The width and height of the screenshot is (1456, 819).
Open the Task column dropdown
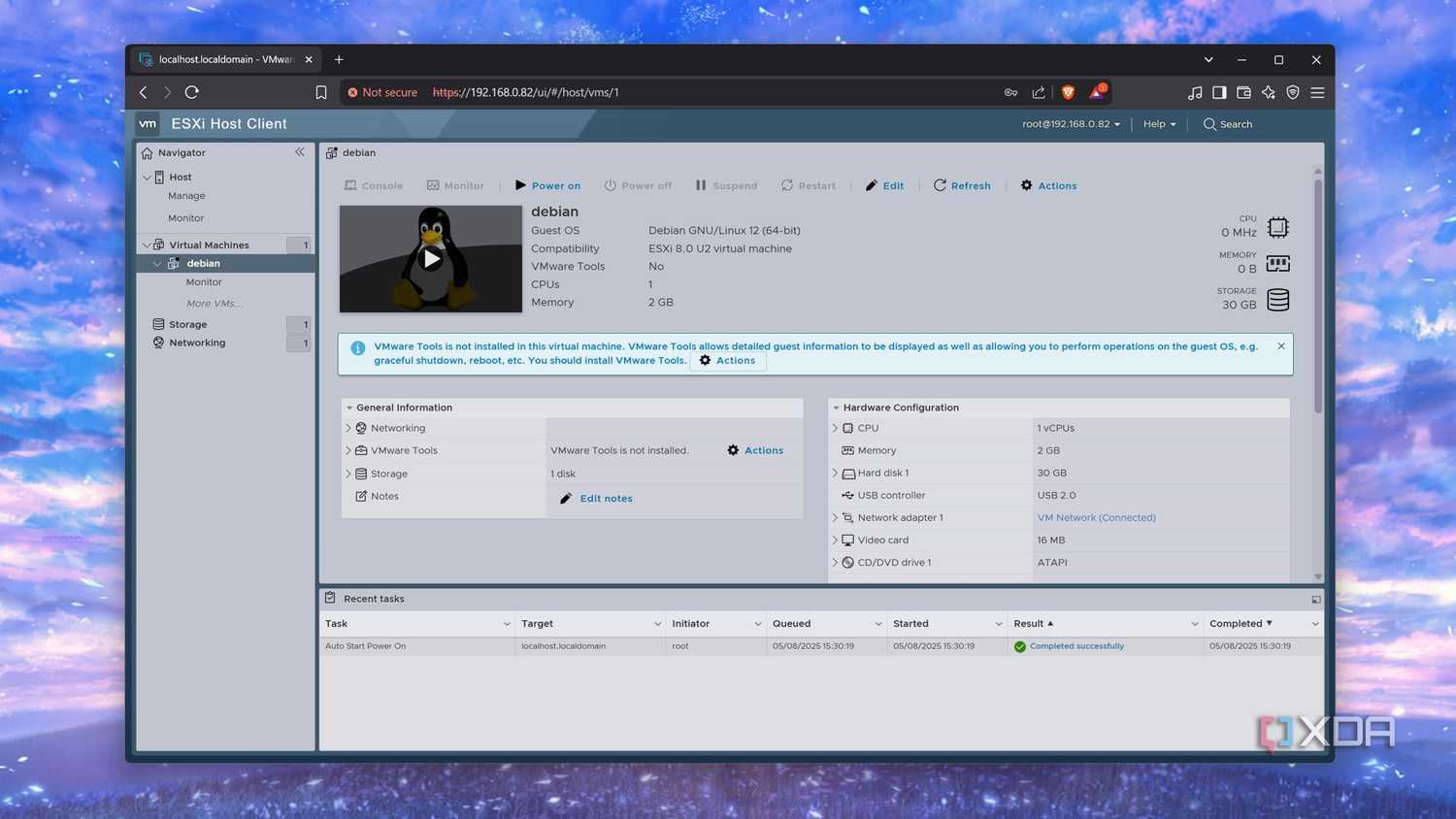tap(507, 624)
